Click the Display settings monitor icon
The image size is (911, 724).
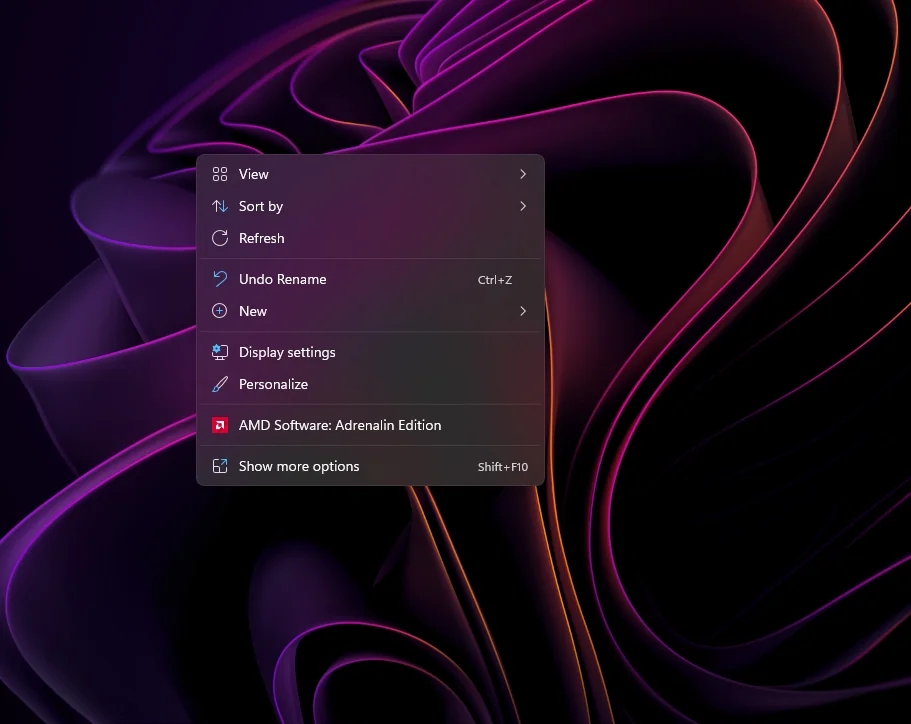pos(220,352)
